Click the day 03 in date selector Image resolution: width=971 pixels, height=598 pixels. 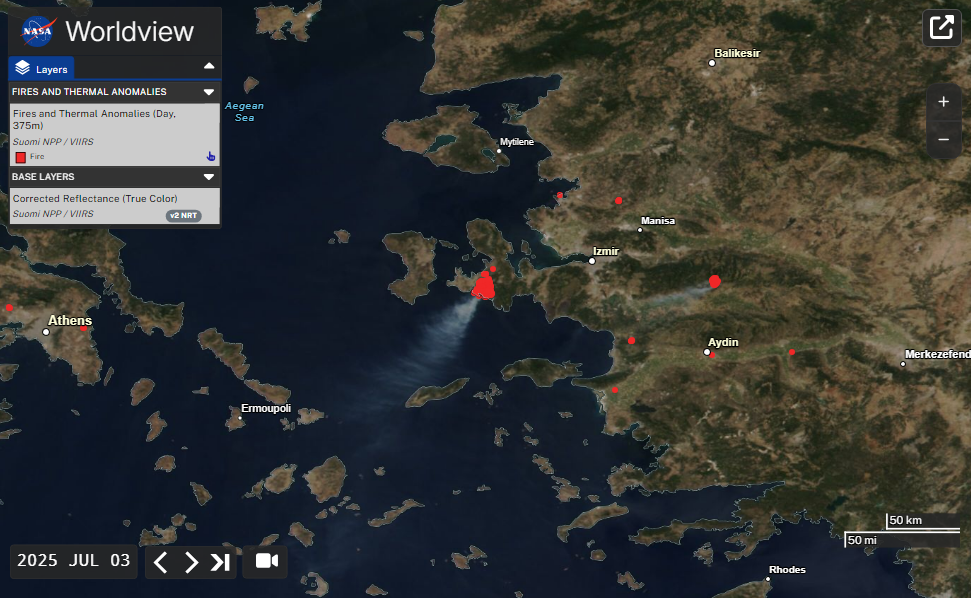120,560
